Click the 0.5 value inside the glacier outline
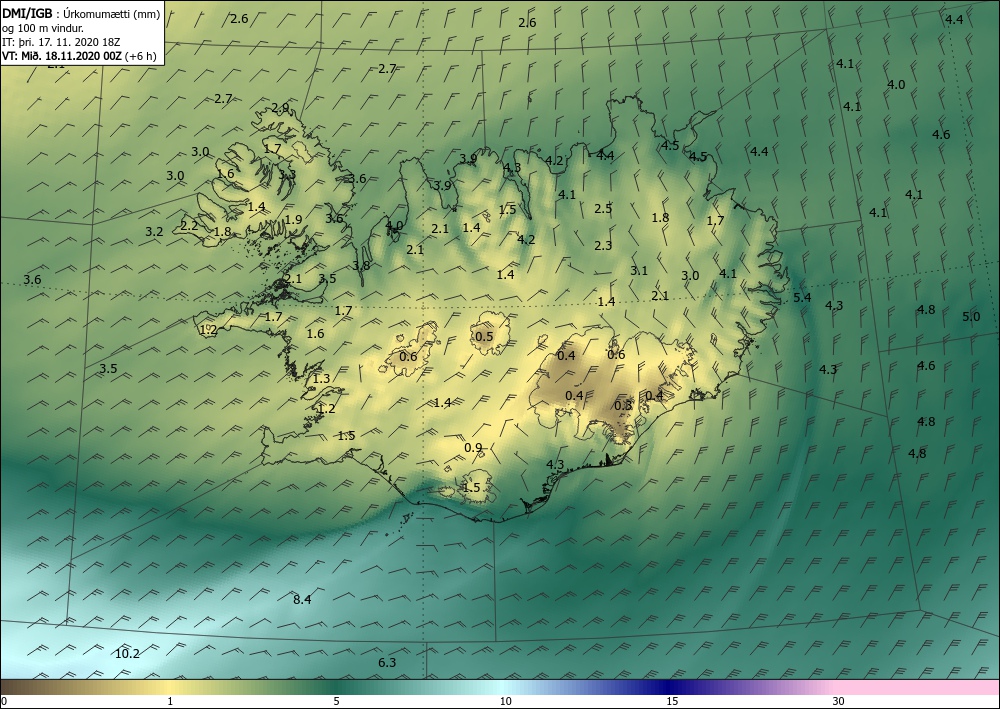The width and height of the screenshot is (1000, 709). (x=485, y=336)
